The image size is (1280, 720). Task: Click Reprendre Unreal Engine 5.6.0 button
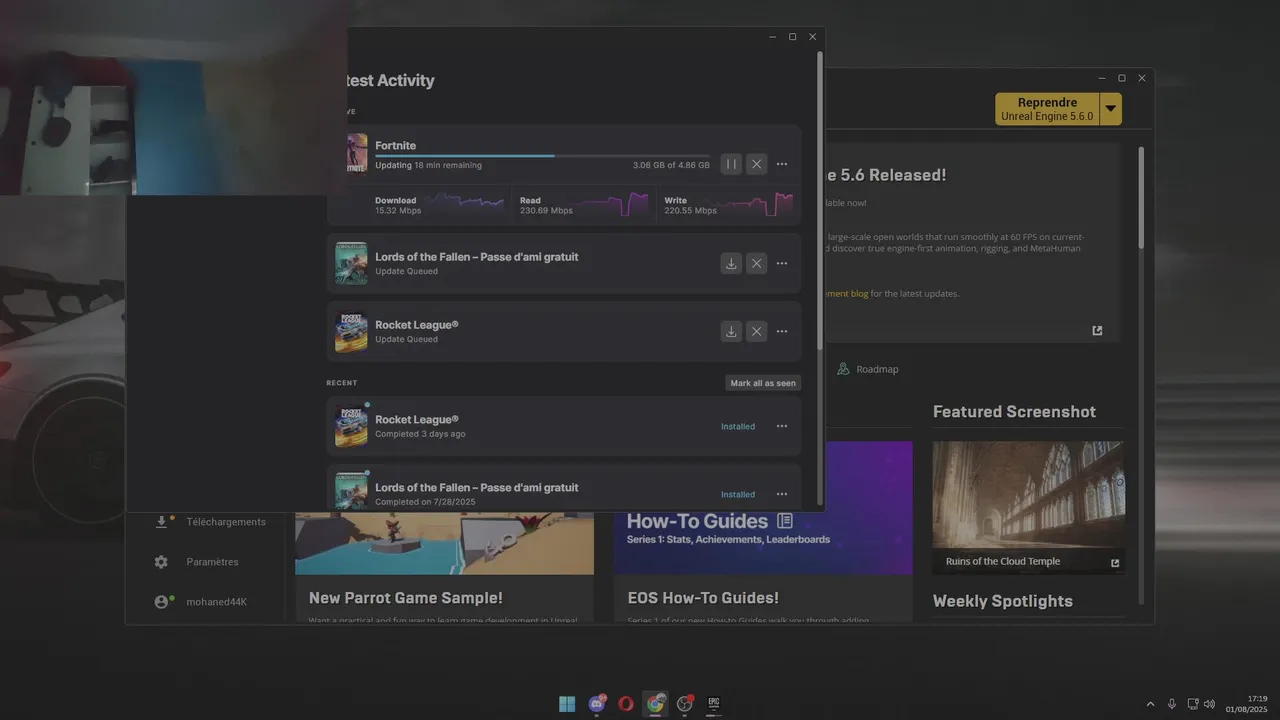(x=1047, y=109)
